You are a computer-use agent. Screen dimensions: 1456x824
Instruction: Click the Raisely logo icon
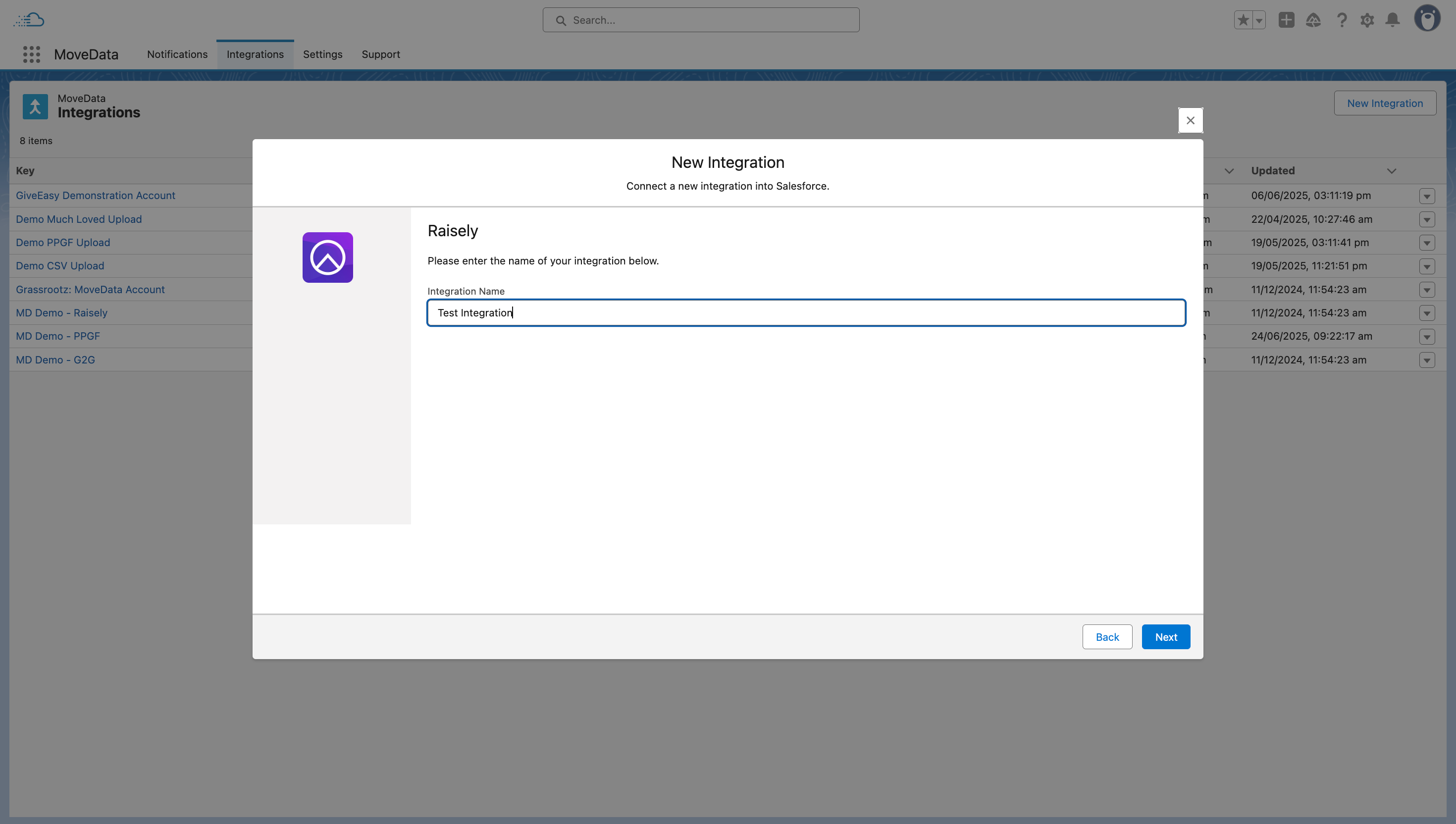coord(328,257)
